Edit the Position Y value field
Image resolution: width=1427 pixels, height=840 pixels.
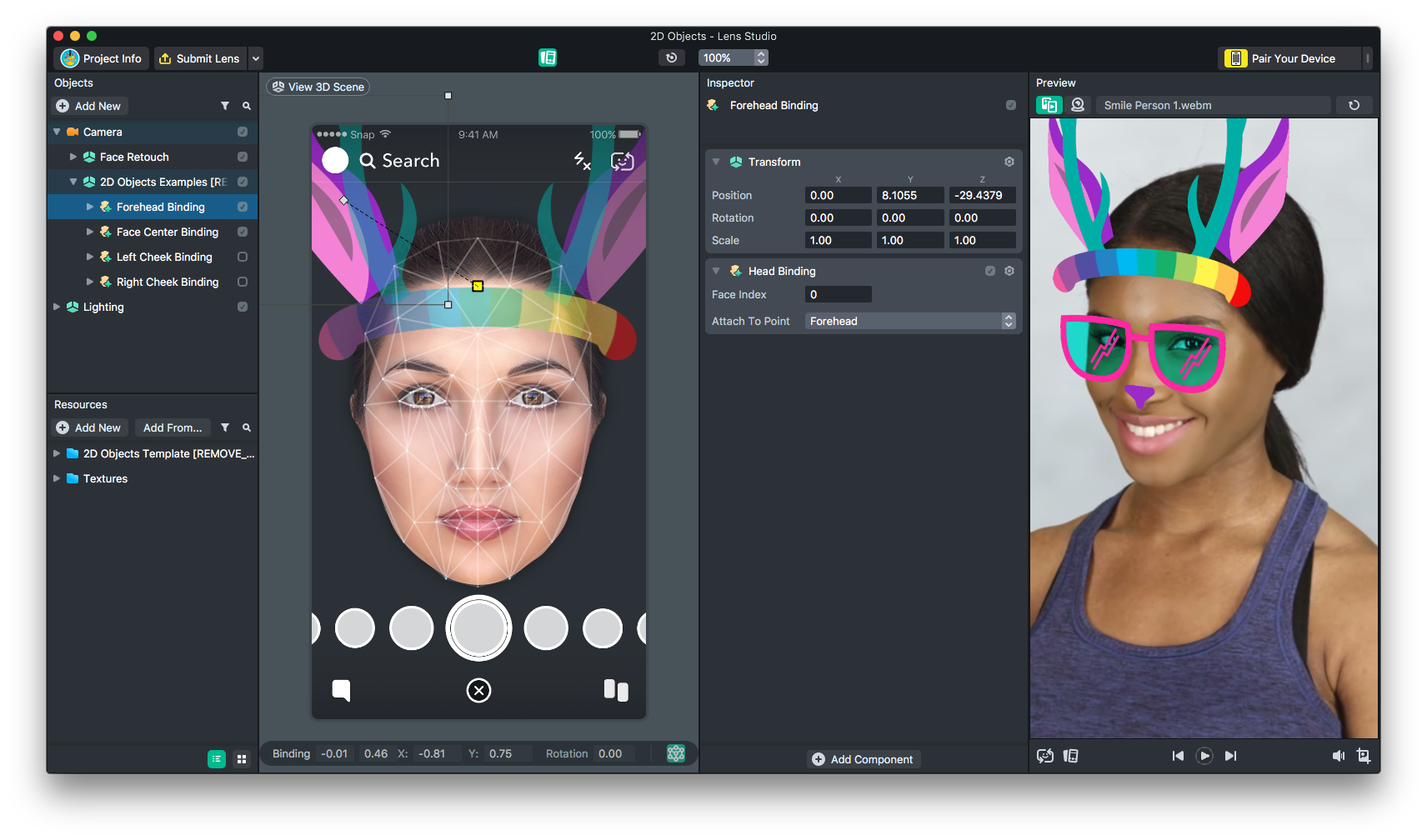tap(909, 194)
